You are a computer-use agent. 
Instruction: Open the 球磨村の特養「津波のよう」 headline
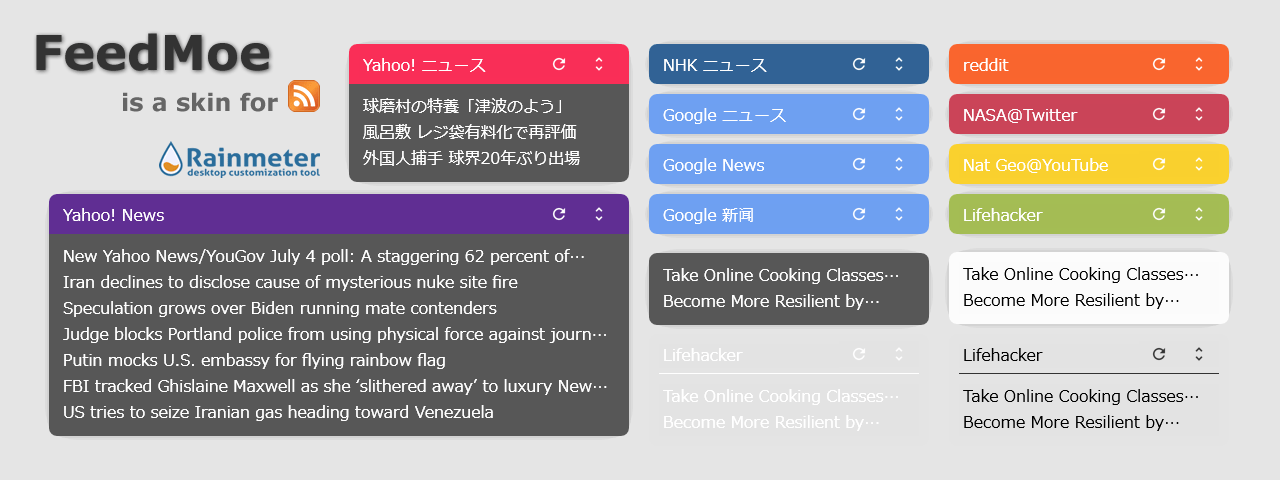click(x=465, y=106)
